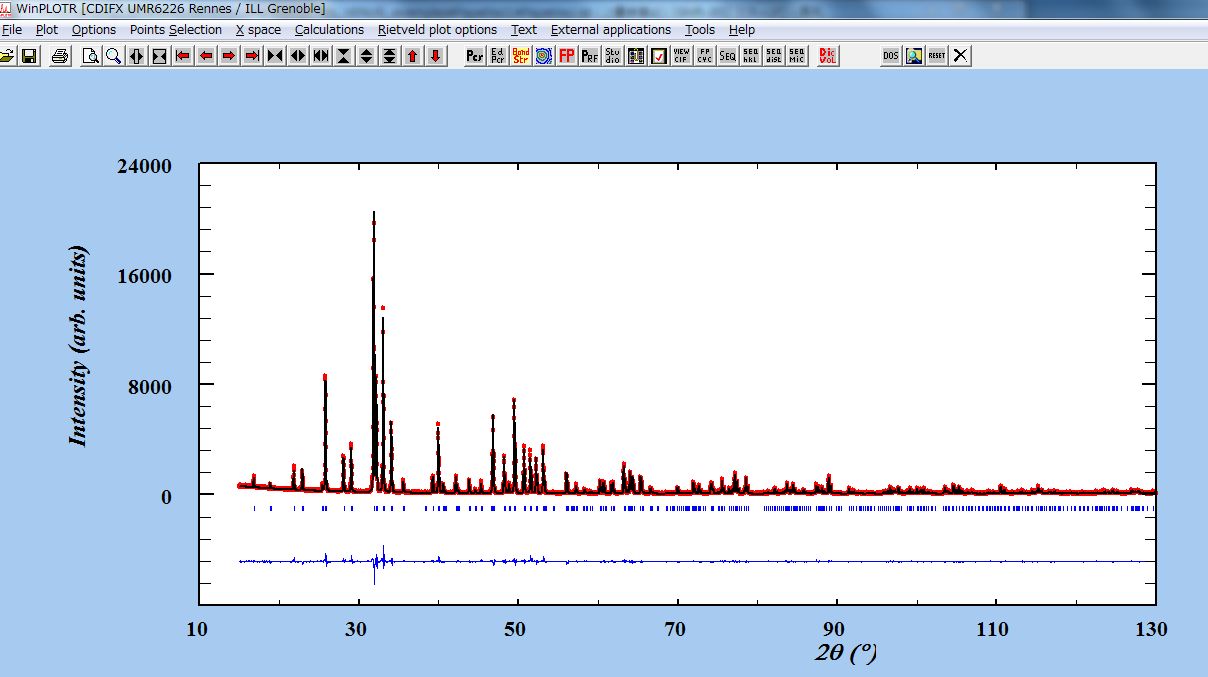Click the save file floppy disk icon
This screenshot has width=1208, height=677.
(x=29, y=56)
